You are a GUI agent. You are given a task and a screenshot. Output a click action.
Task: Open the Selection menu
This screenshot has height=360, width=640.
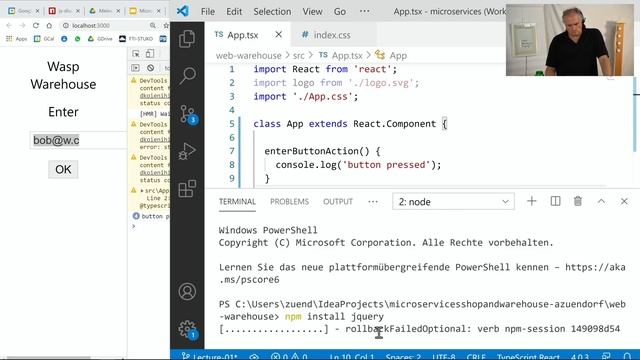click(x=272, y=11)
